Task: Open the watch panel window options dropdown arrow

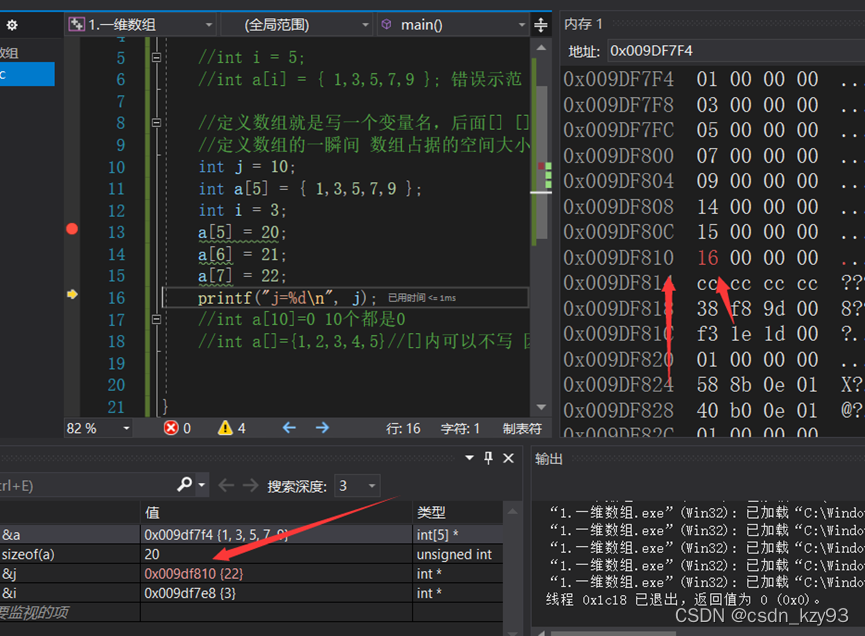Action: coord(469,458)
